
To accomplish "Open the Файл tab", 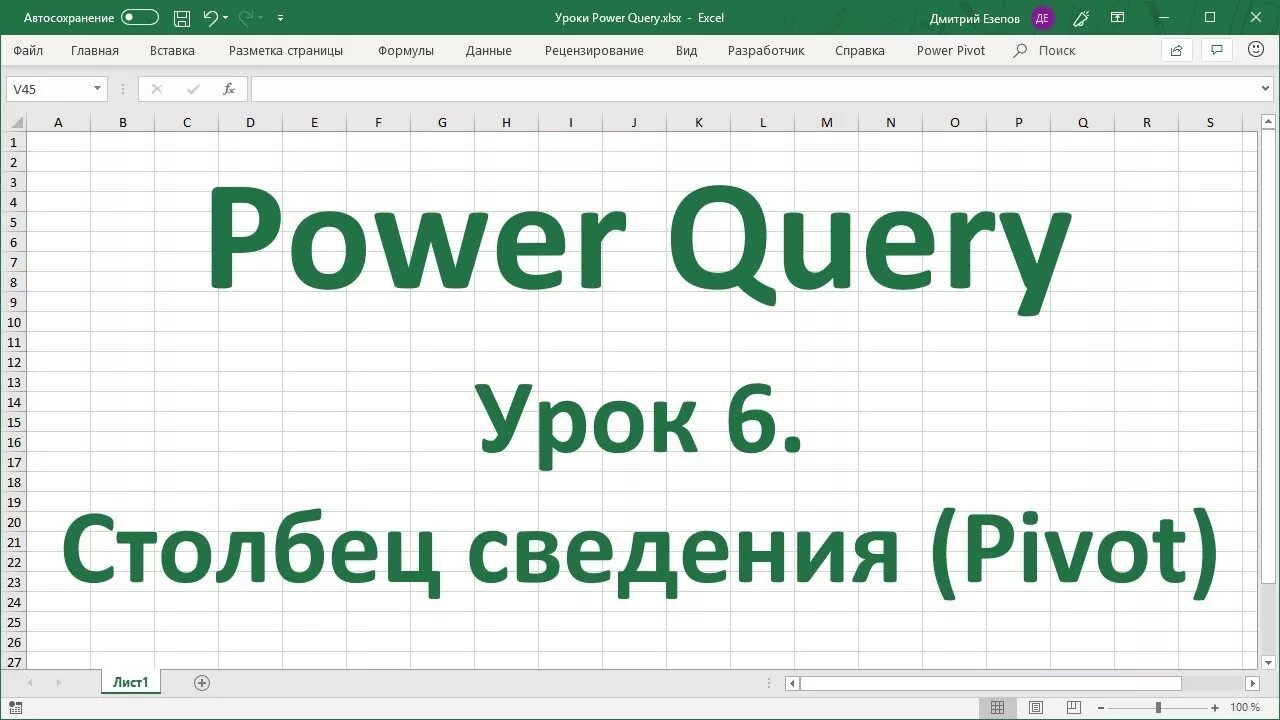I will [28, 51].
